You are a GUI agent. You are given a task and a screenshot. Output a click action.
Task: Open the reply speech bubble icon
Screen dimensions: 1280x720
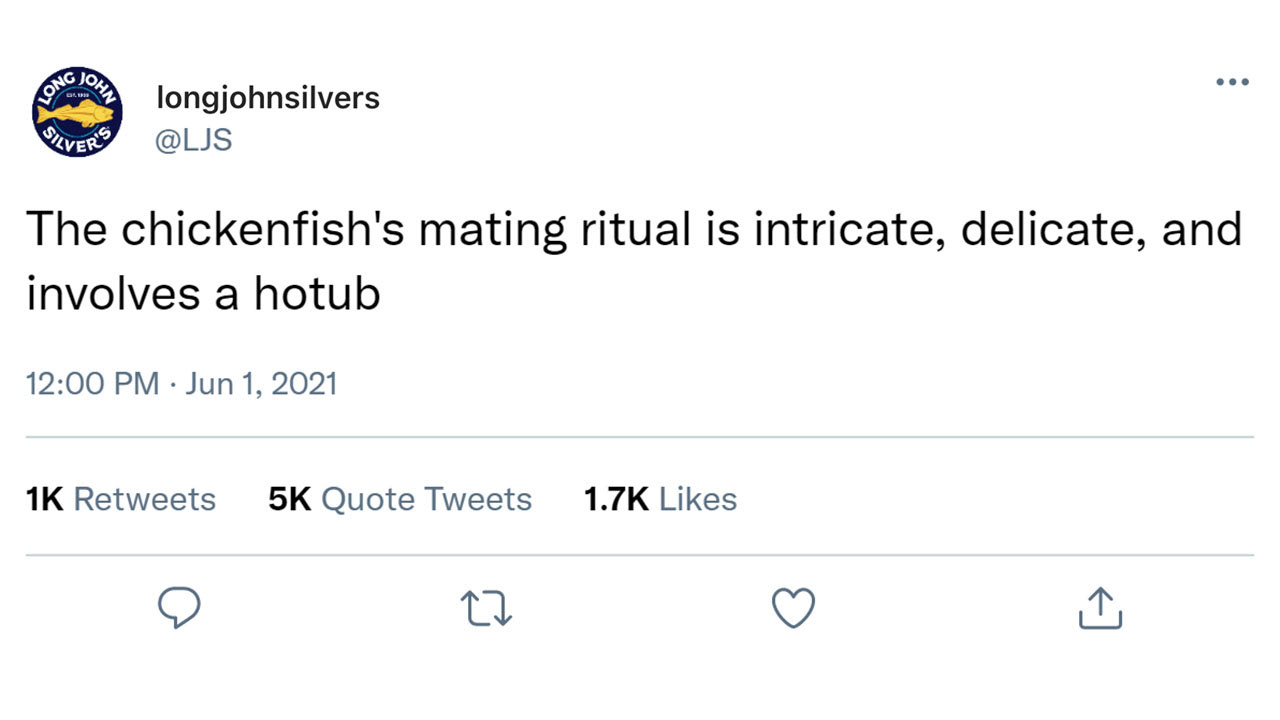[180, 607]
